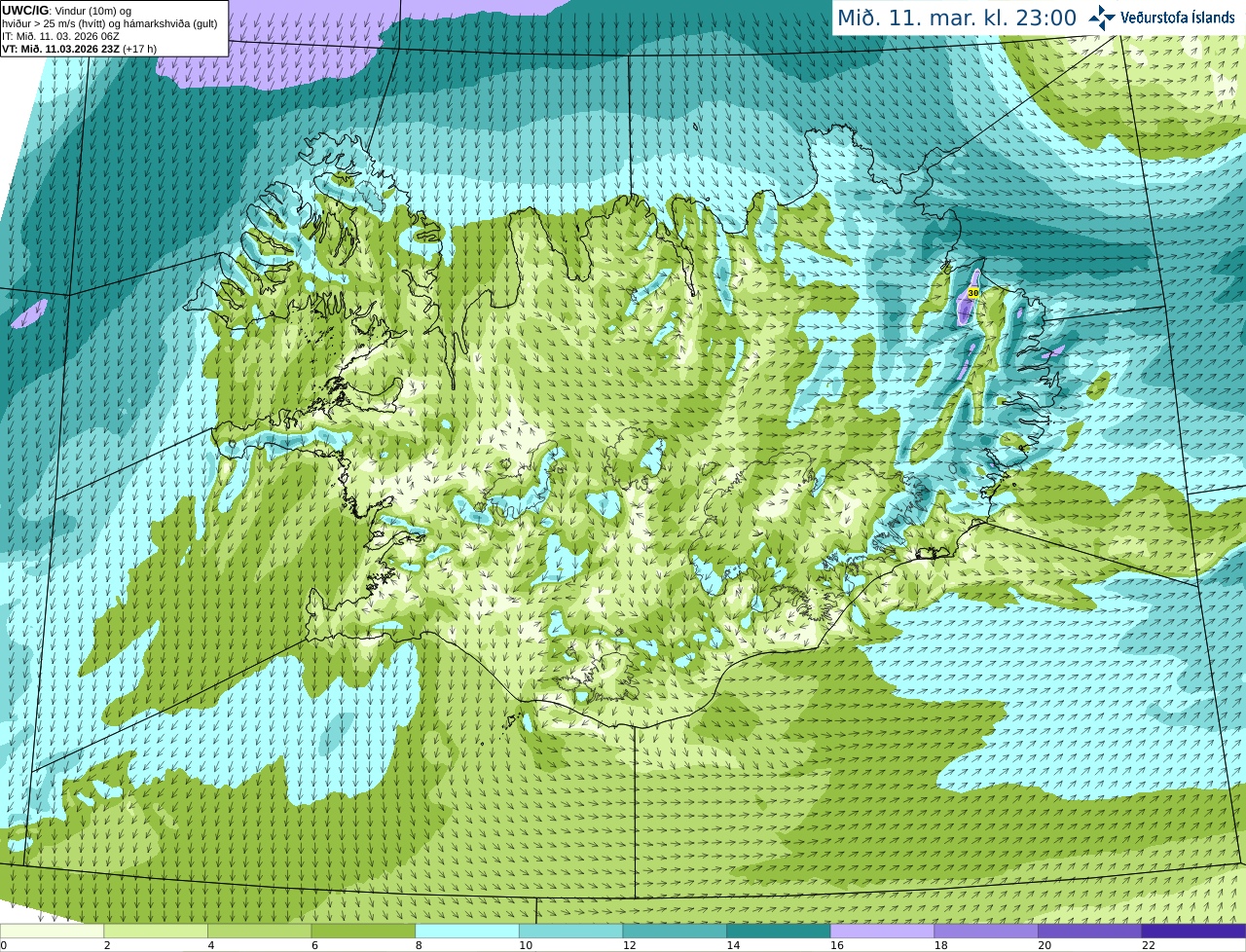Click the 'Mið. 11. mar. kl. 23:00' timestamp

click(956, 18)
